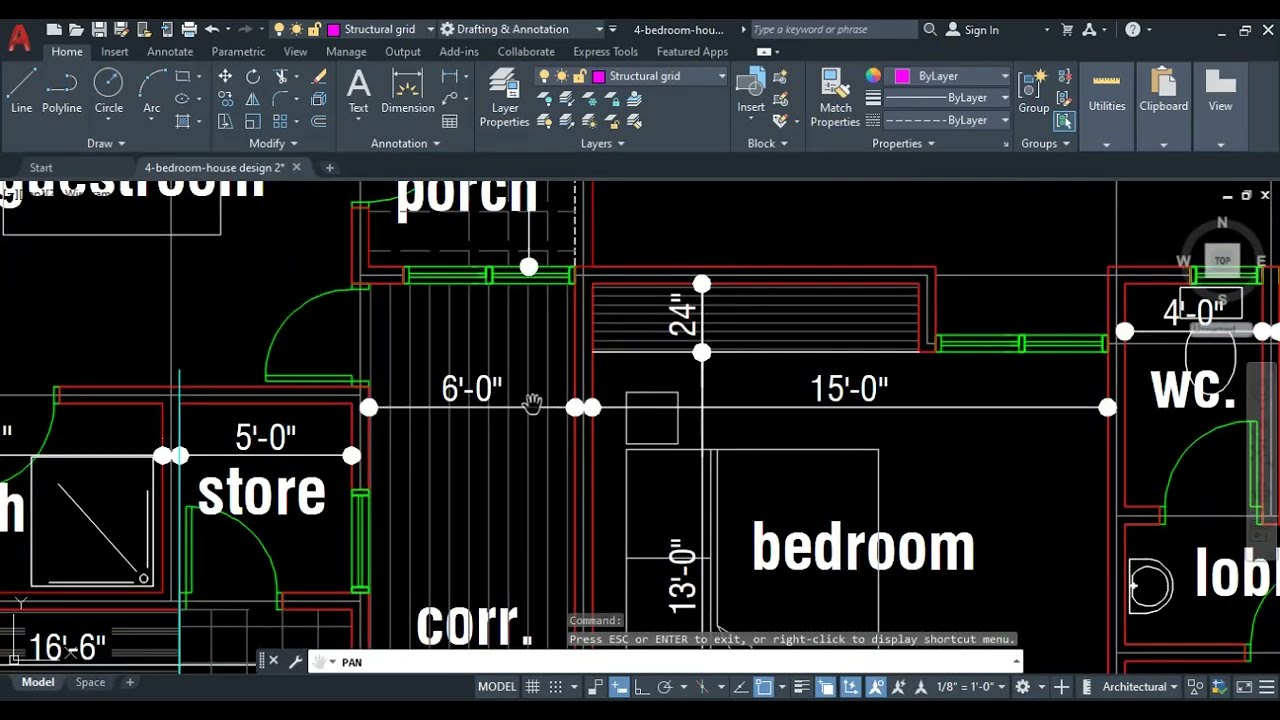This screenshot has width=1280, height=720.
Task: Add a new drawing tab with plus
Action: pyautogui.click(x=329, y=168)
